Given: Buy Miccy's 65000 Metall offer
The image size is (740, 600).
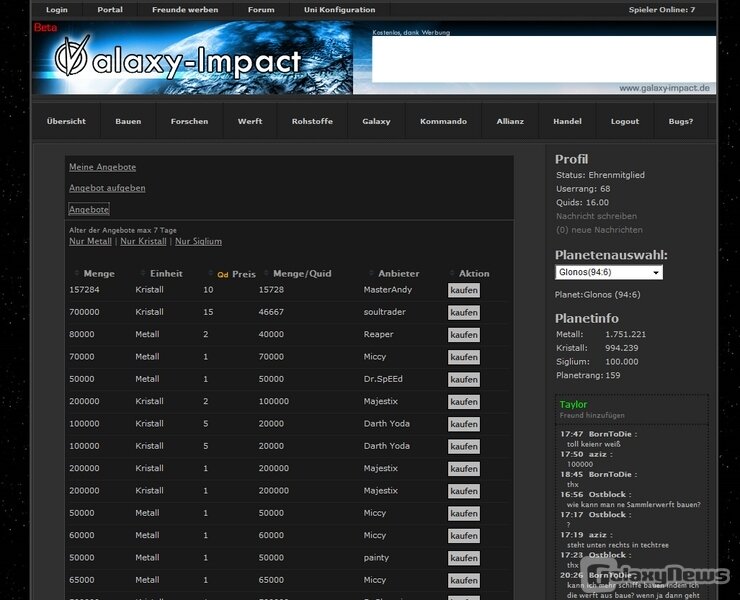Looking at the screenshot, I should [464, 580].
